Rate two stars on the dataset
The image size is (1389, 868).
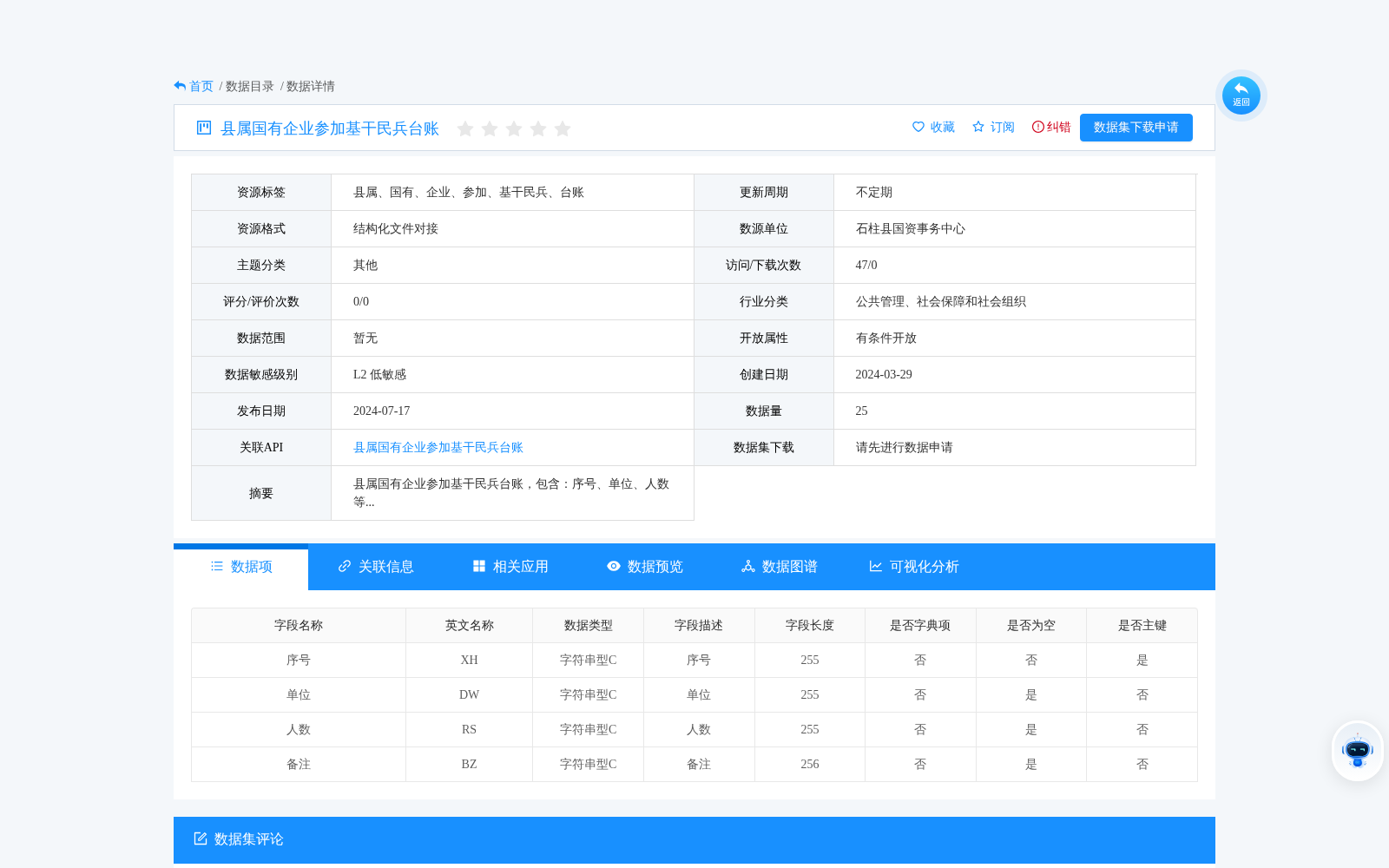490,128
